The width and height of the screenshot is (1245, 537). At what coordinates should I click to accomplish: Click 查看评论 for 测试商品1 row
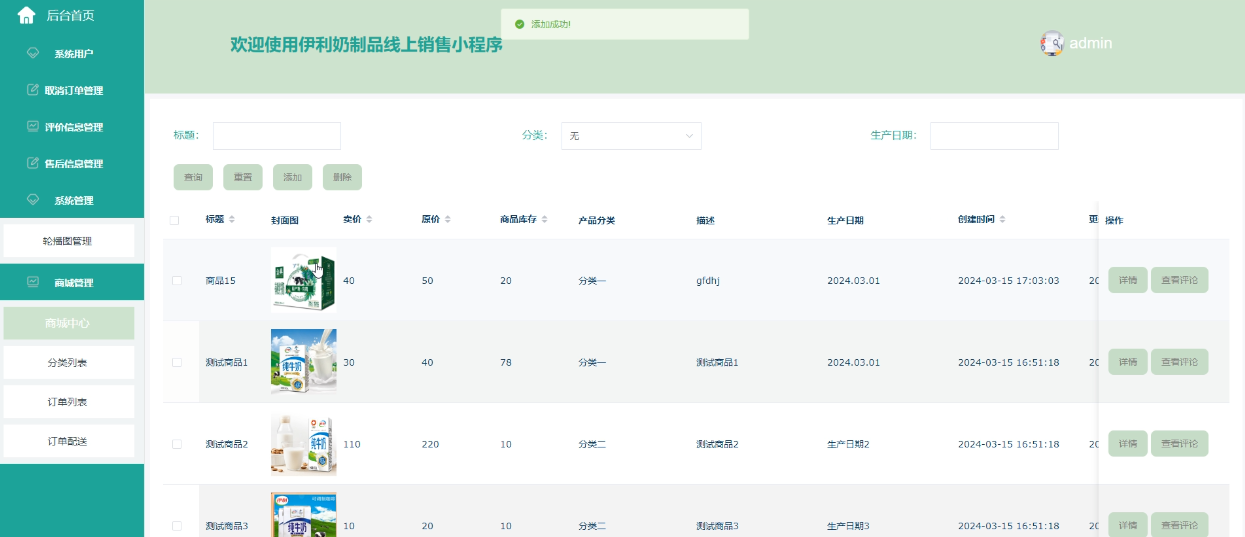(1180, 362)
